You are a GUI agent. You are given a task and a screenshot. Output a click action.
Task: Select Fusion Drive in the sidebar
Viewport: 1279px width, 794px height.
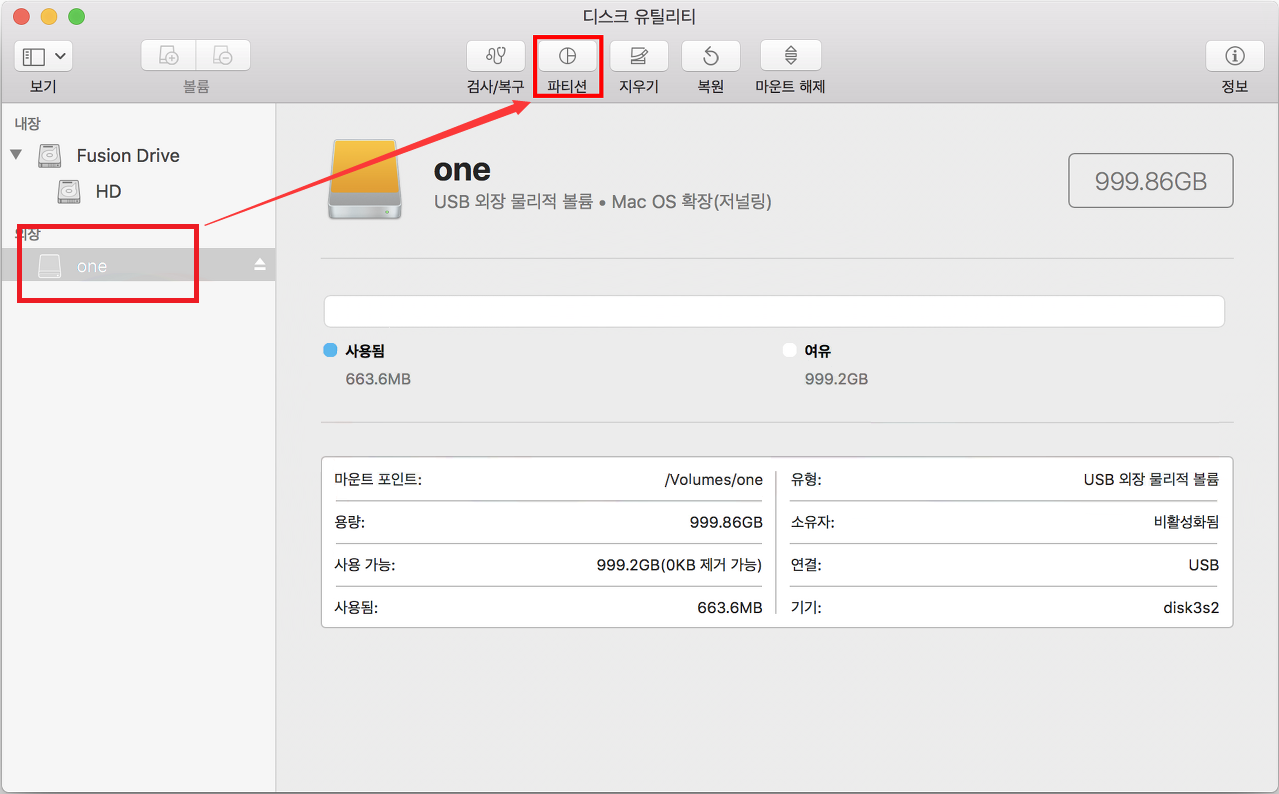128,156
